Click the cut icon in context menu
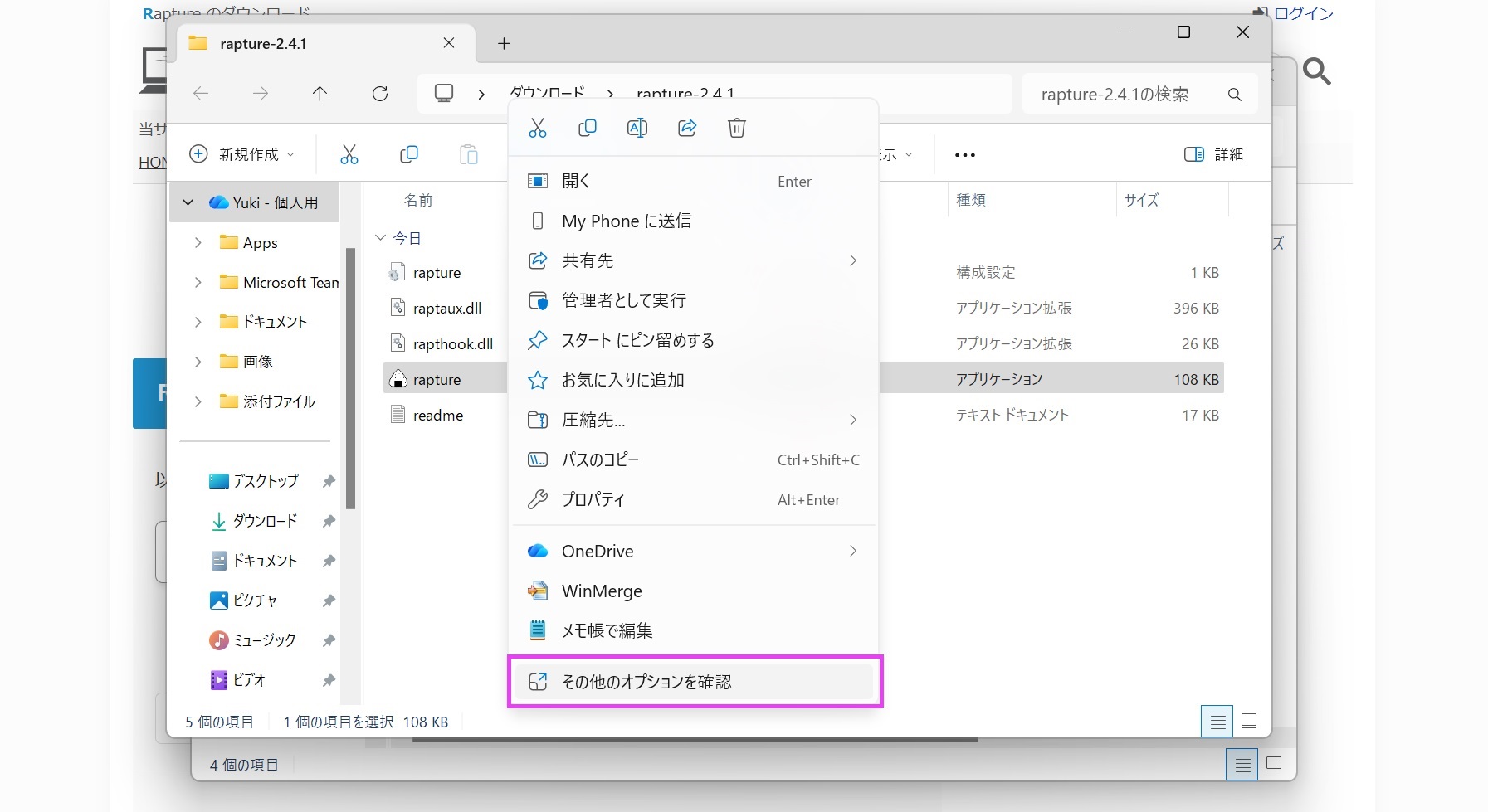The image size is (1488, 812). tap(538, 128)
